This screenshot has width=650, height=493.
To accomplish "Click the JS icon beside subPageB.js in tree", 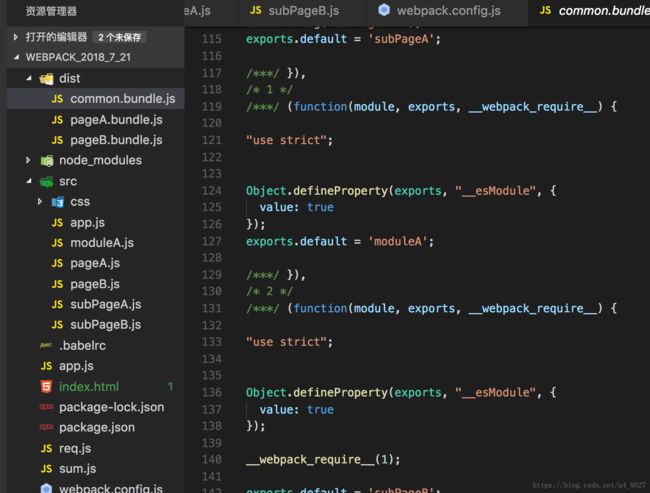I will point(57,325).
